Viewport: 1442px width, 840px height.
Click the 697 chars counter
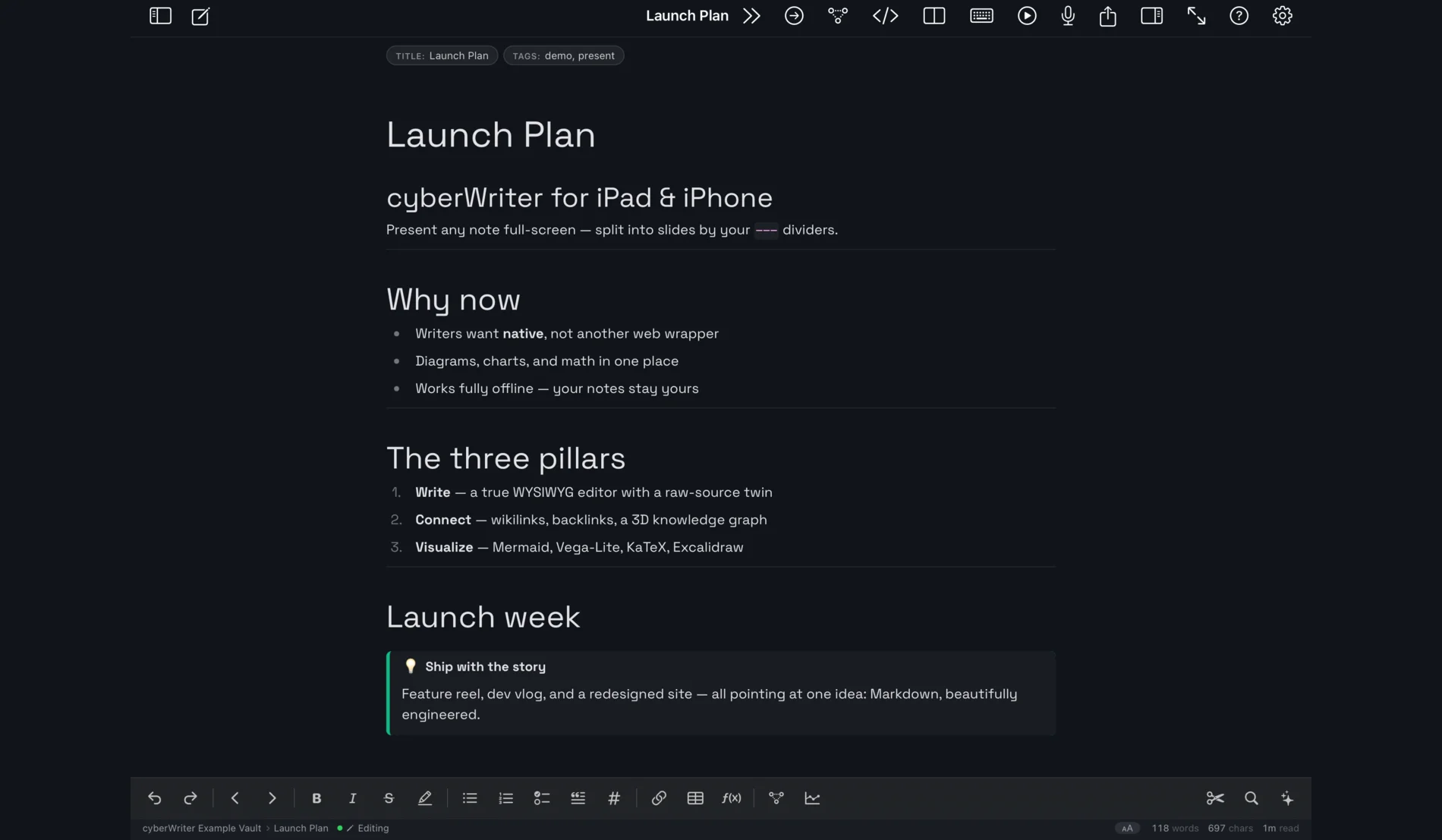point(1230,829)
